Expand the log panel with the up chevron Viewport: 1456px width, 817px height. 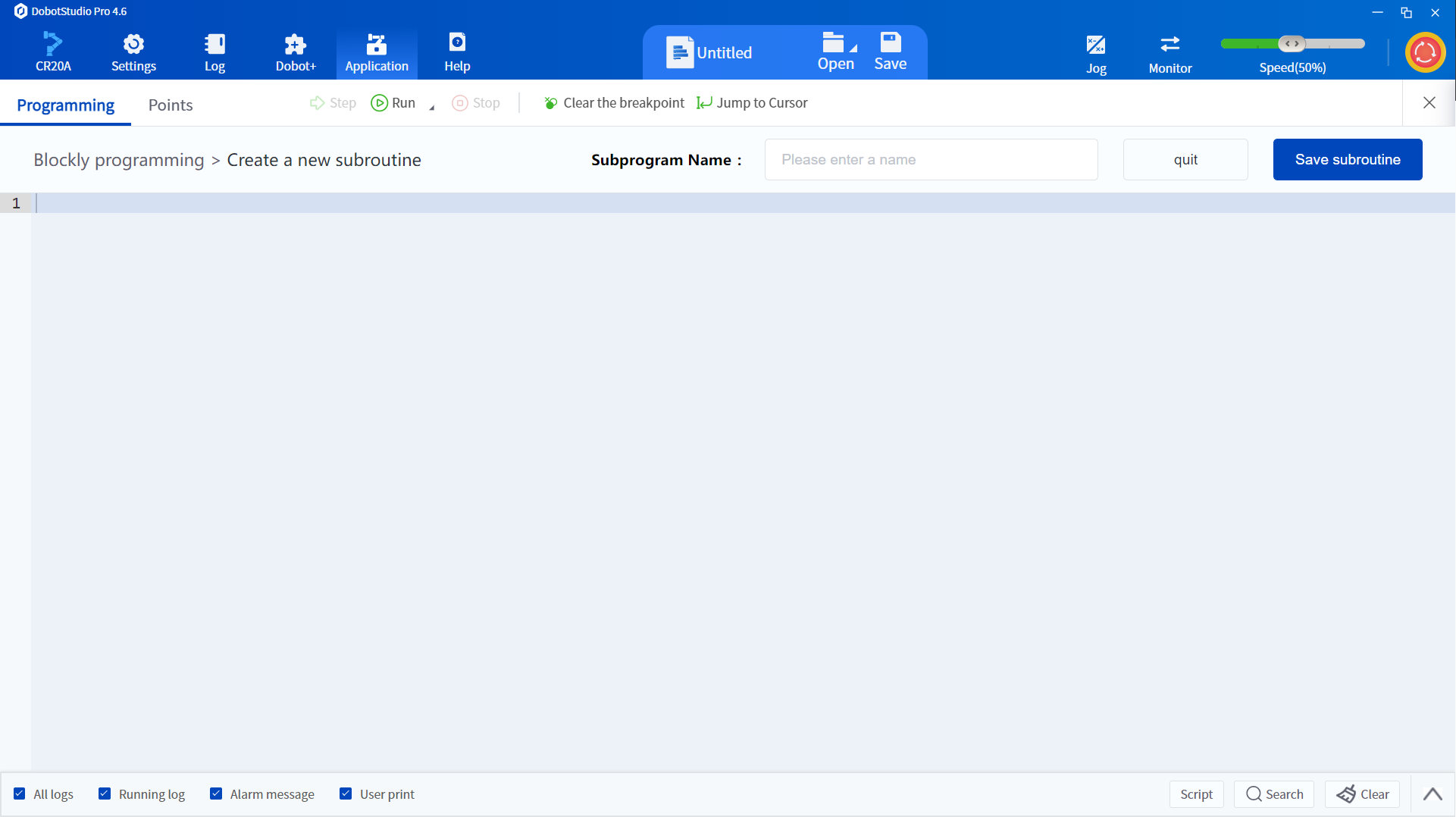click(x=1433, y=794)
